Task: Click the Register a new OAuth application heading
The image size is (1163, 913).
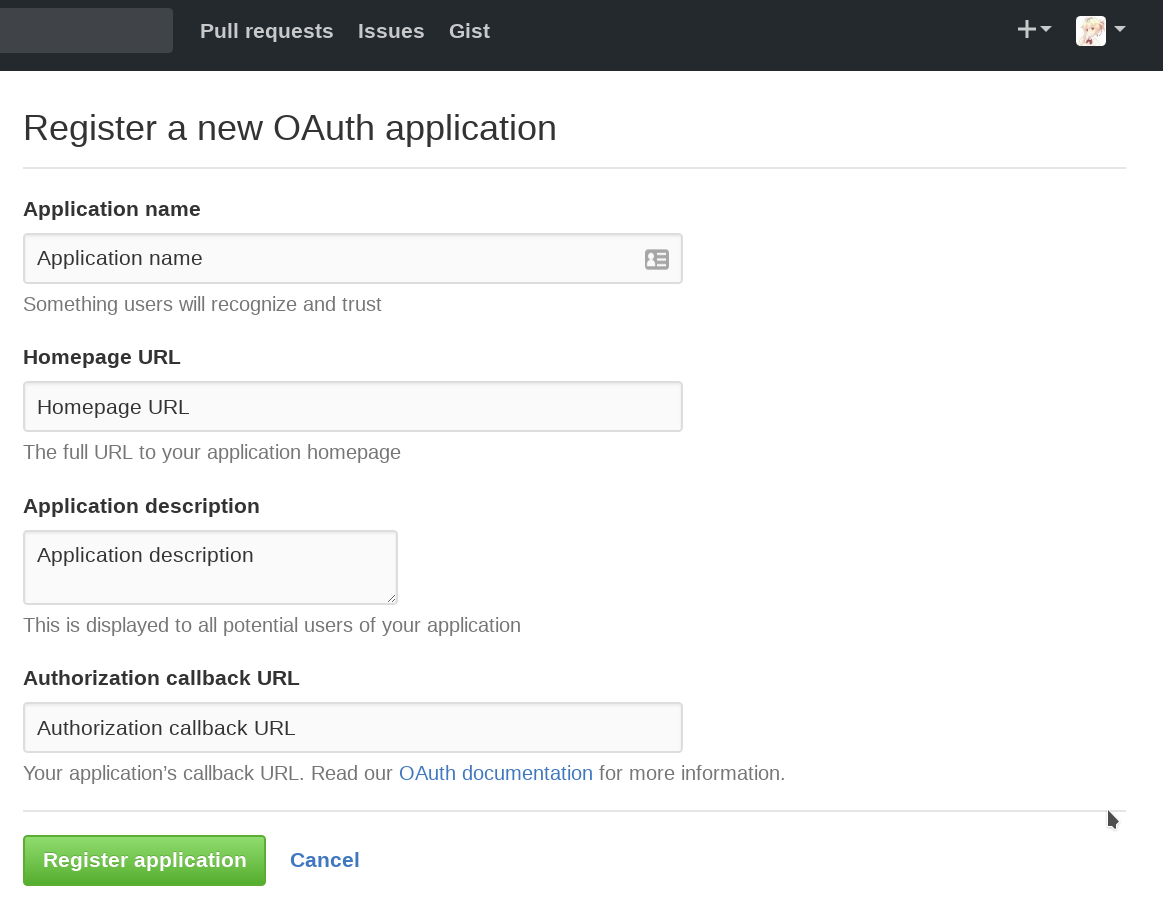Action: tap(290, 128)
